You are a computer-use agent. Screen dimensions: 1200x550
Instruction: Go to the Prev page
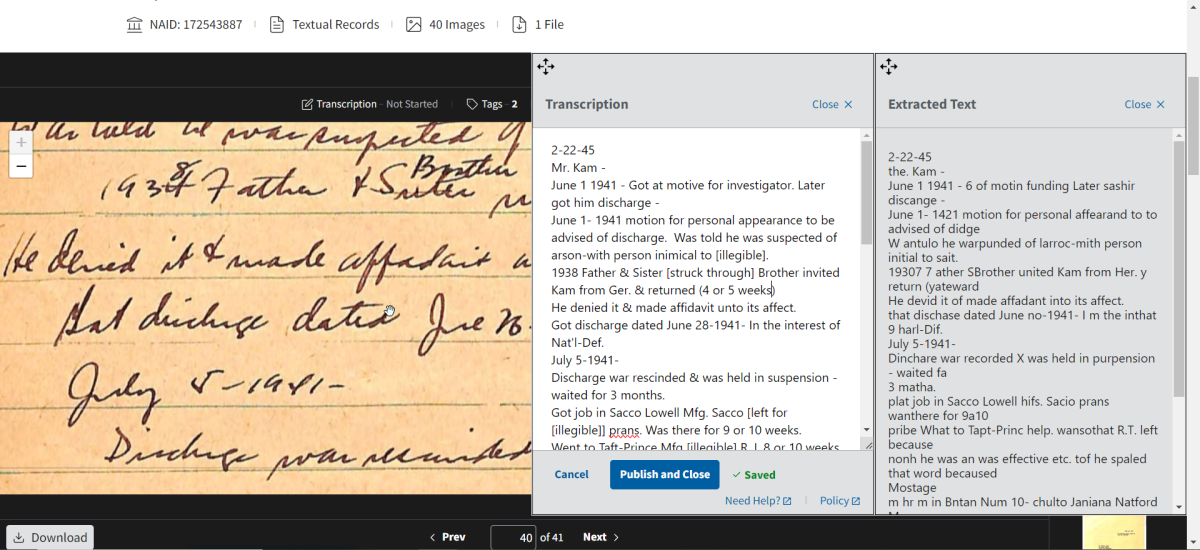(447, 537)
